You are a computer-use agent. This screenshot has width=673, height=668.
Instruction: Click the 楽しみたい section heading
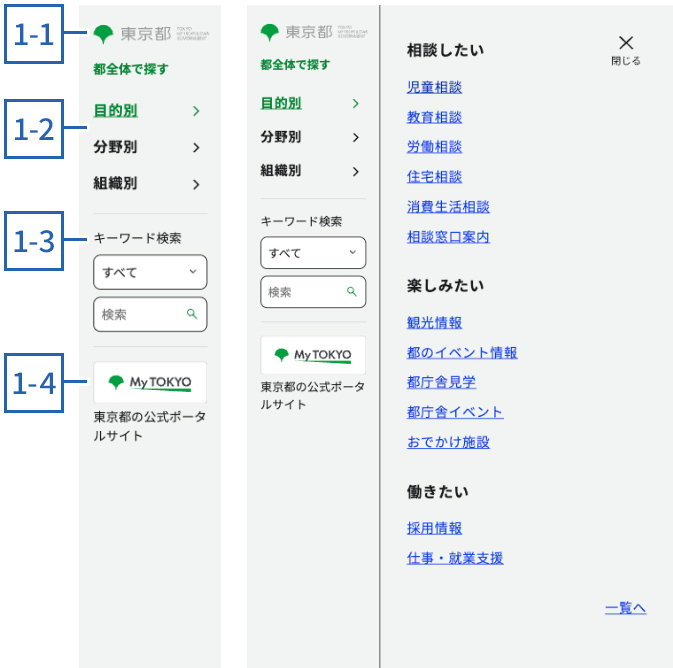(x=445, y=285)
